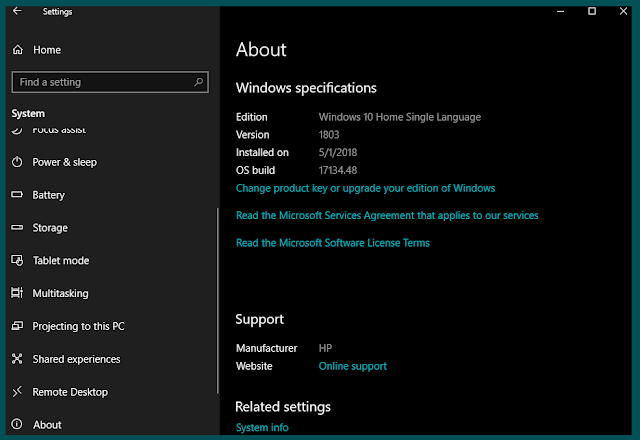Click the System section label

point(28,113)
